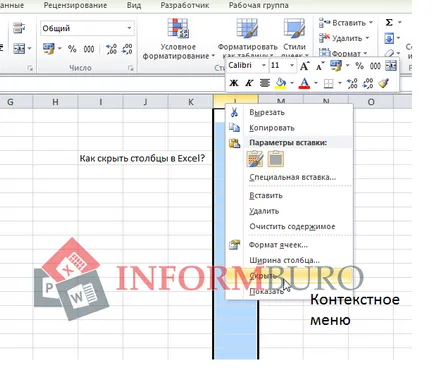434x392 pixels.
Task: Click percent style in ribbon Число group
Action: 72,49
